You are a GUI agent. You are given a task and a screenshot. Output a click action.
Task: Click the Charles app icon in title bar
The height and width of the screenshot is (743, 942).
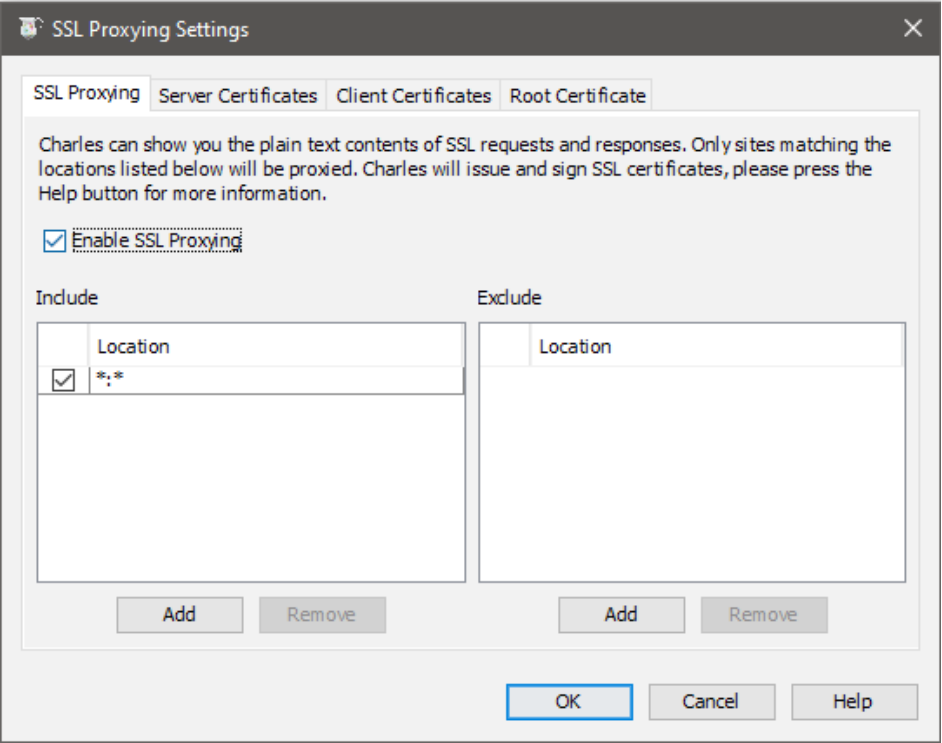(31, 28)
